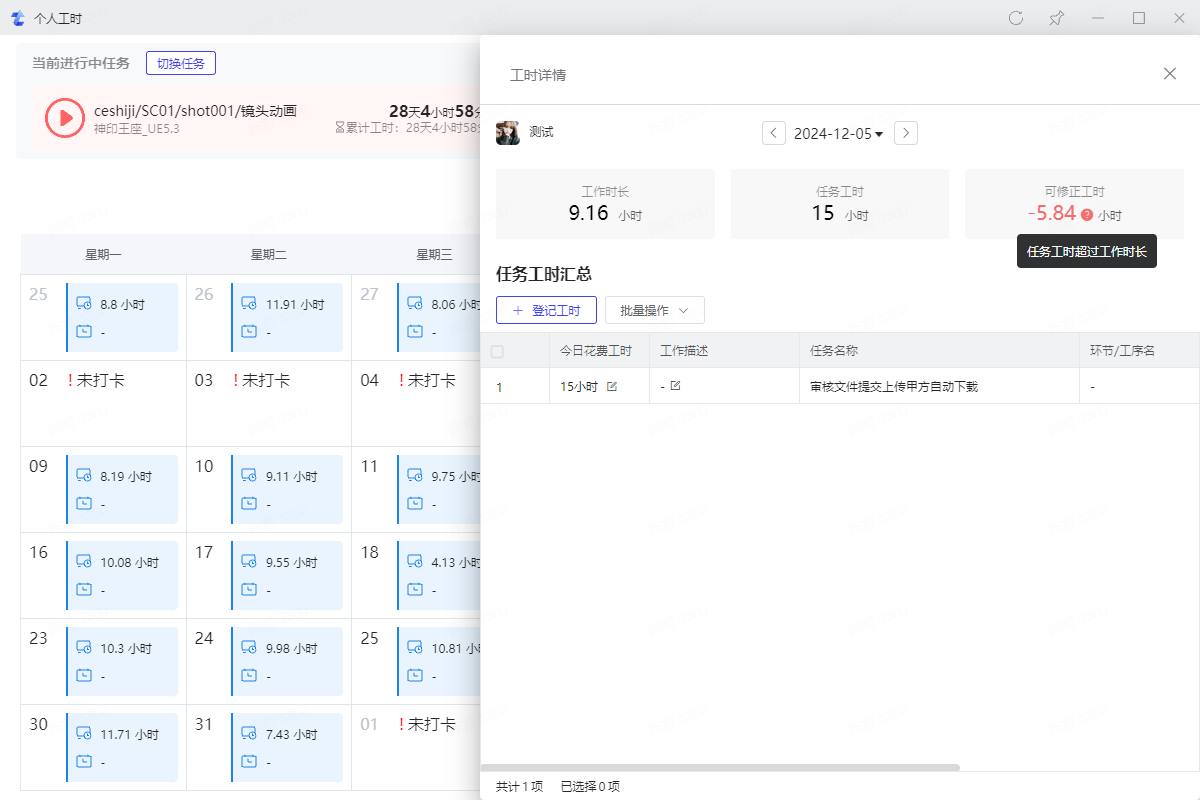Pin the window using the pin icon
This screenshot has width=1200, height=800.
click(1056, 18)
